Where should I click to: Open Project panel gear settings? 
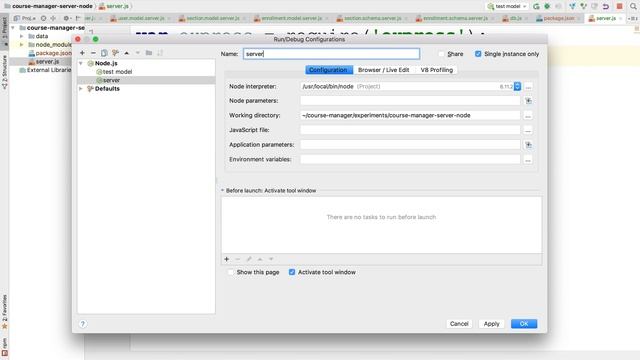pyautogui.click(x=66, y=18)
